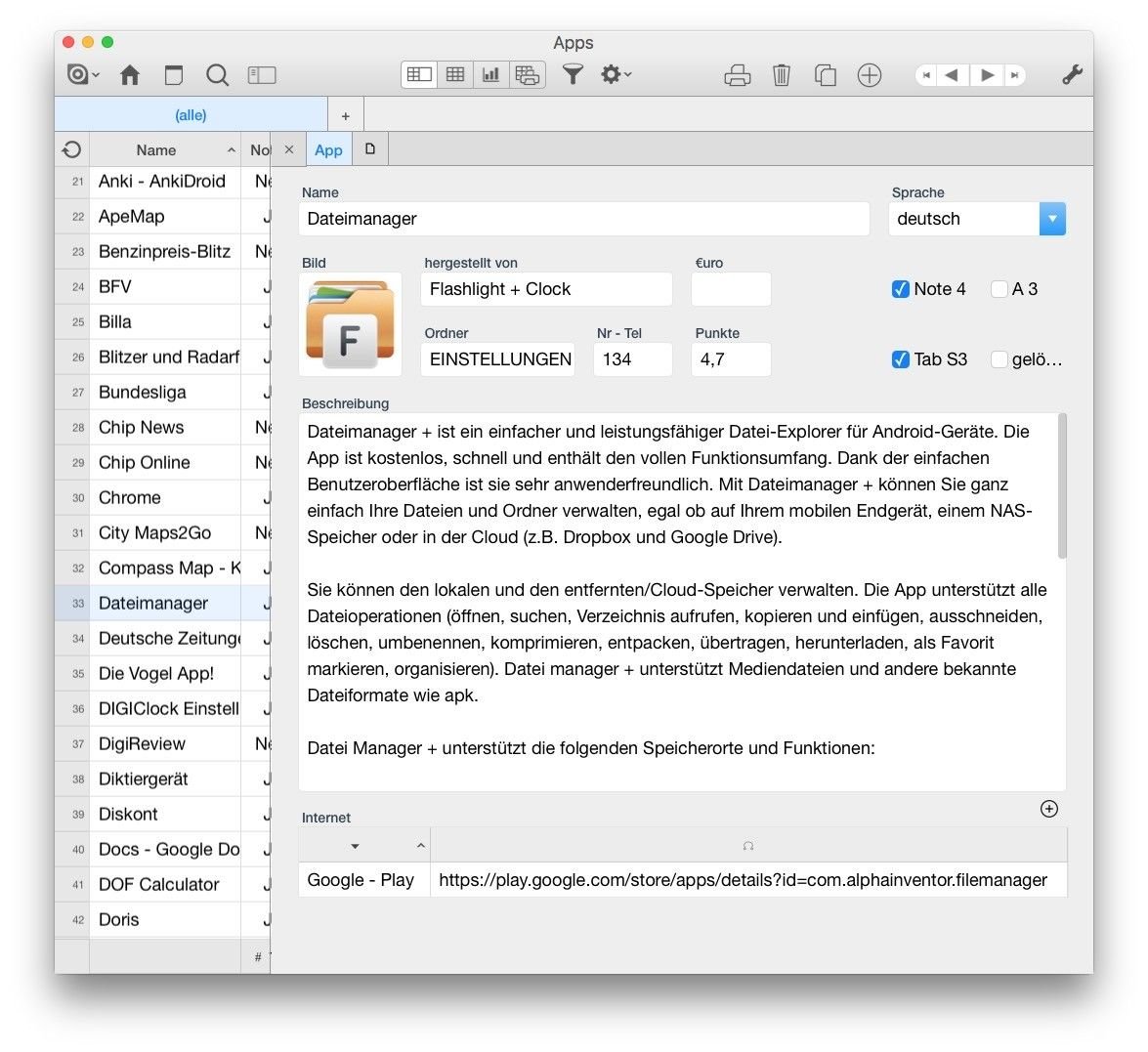Select the Diktiergerät row

(162, 778)
